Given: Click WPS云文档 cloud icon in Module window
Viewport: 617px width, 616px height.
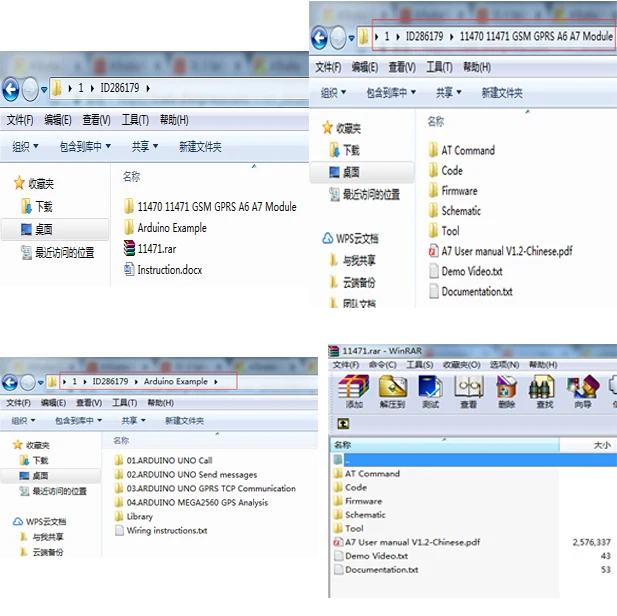Looking at the screenshot, I should coord(327,239).
